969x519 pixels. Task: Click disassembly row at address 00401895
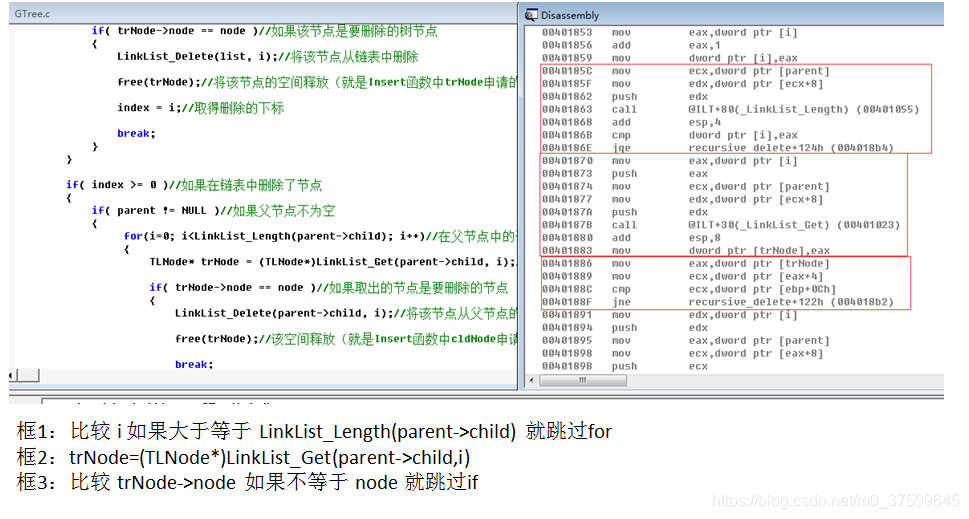(685, 340)
